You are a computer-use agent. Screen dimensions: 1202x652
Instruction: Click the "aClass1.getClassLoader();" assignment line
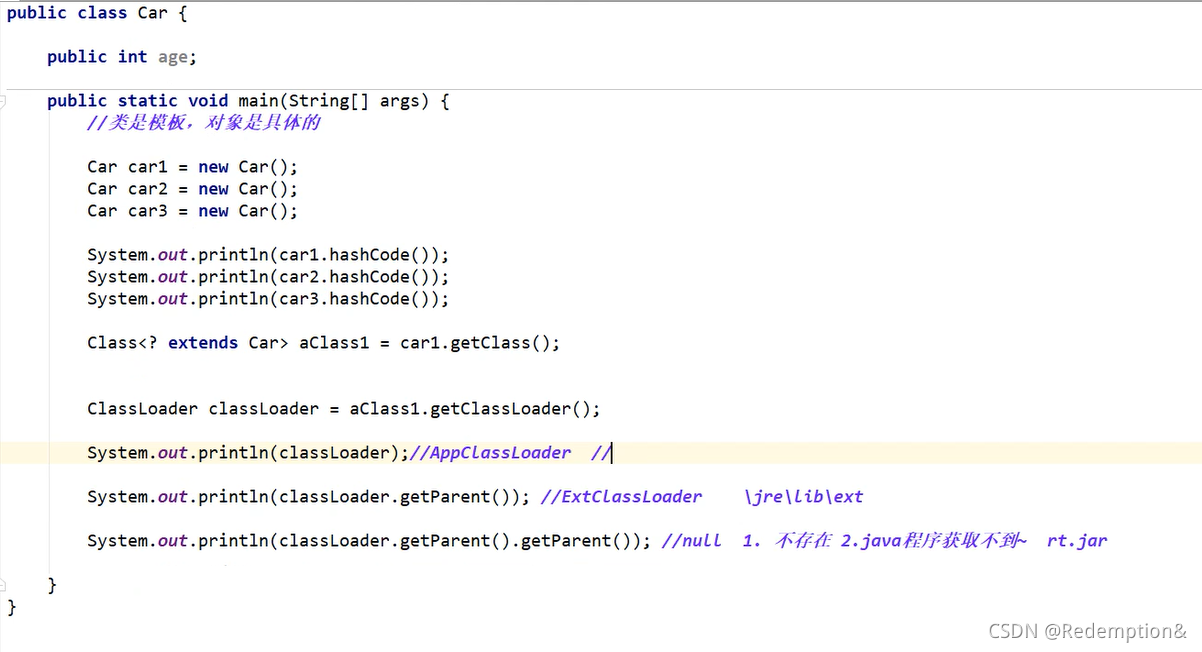tap(344, 409)
